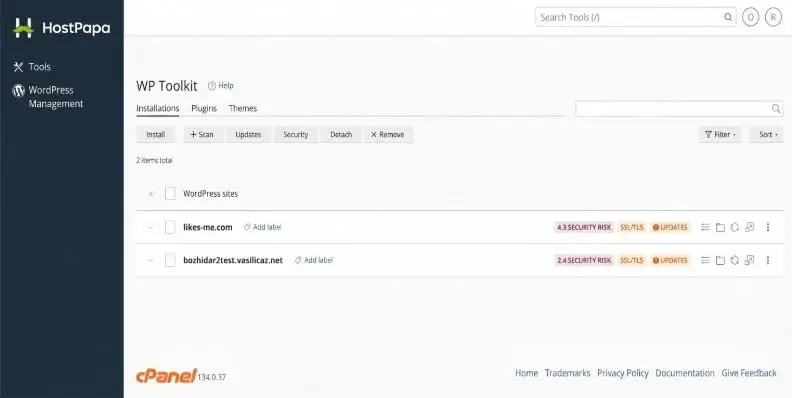Open the likes-me.com site name
Image resolution: width=792 pixels, height=398 pixels.
(208, 227)
